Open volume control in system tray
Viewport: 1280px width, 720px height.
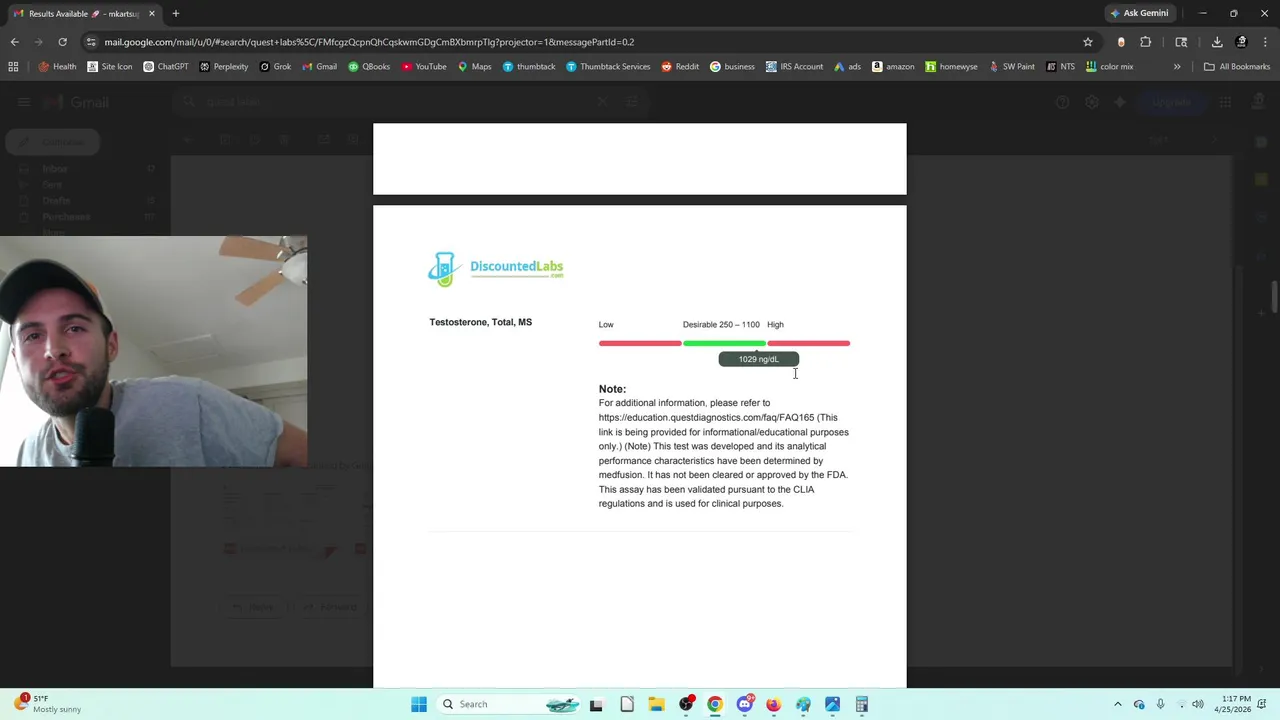1198,704
